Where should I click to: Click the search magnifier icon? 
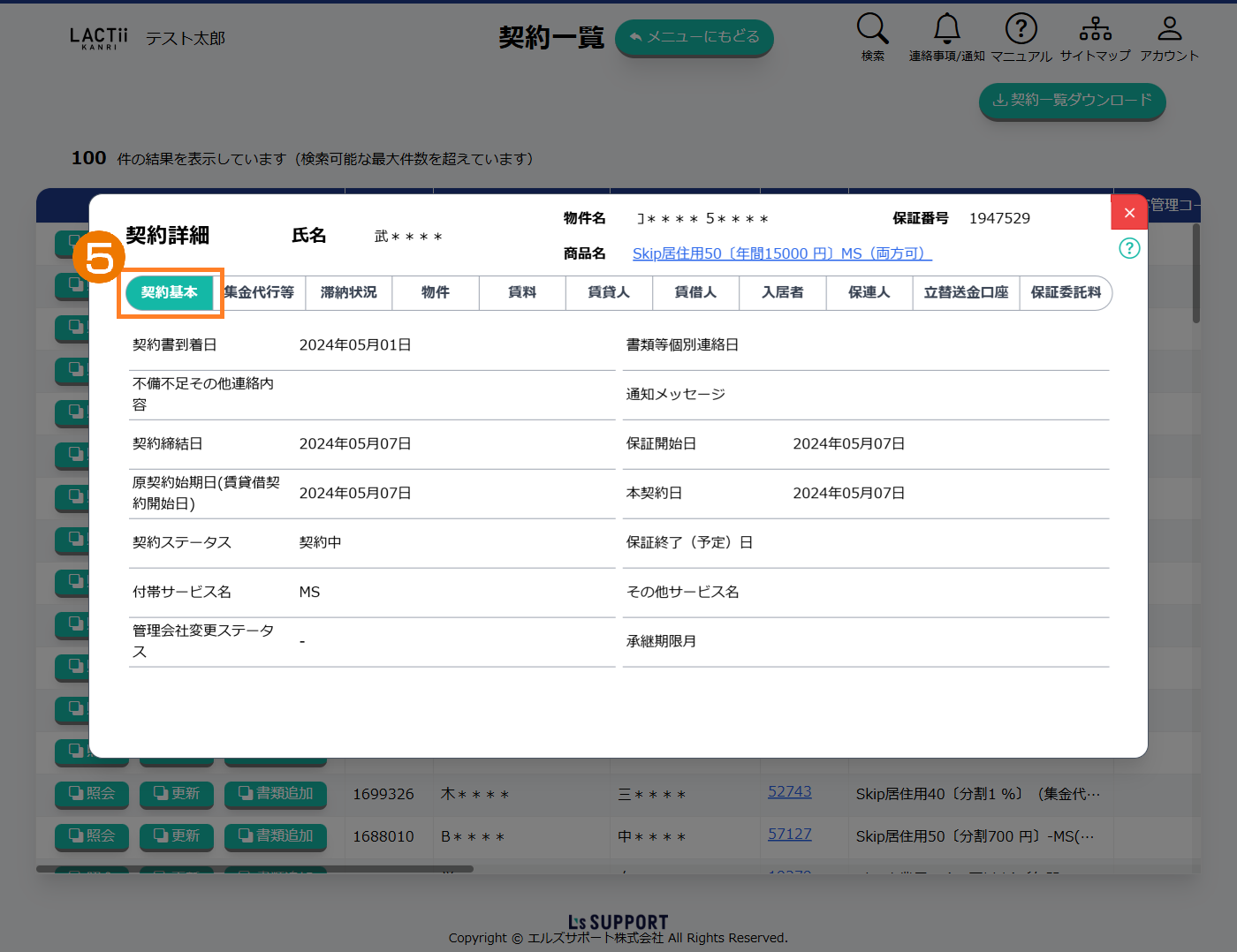(x=872, y=29)
